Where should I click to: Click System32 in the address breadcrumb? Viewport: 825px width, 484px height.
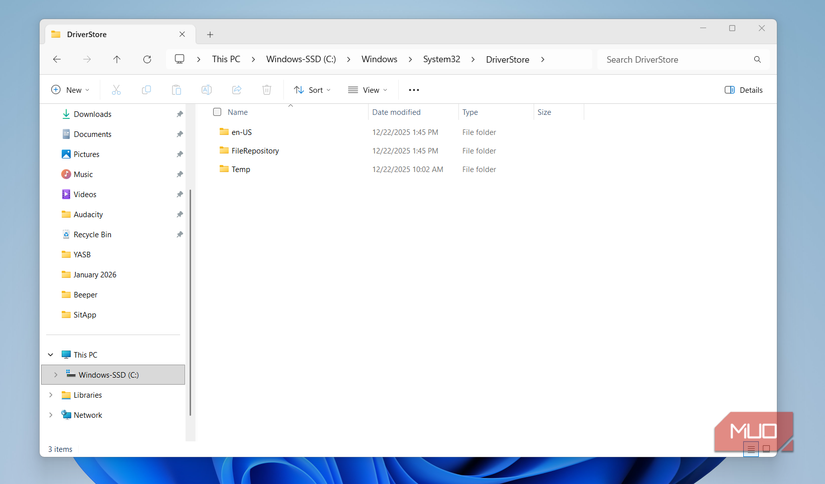(441, 60)
